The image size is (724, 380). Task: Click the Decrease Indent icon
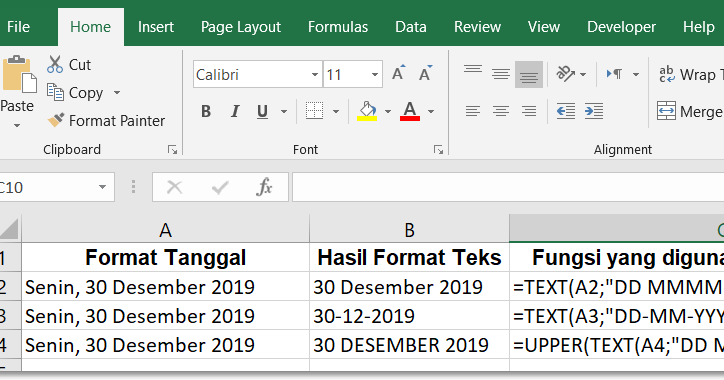566,111
